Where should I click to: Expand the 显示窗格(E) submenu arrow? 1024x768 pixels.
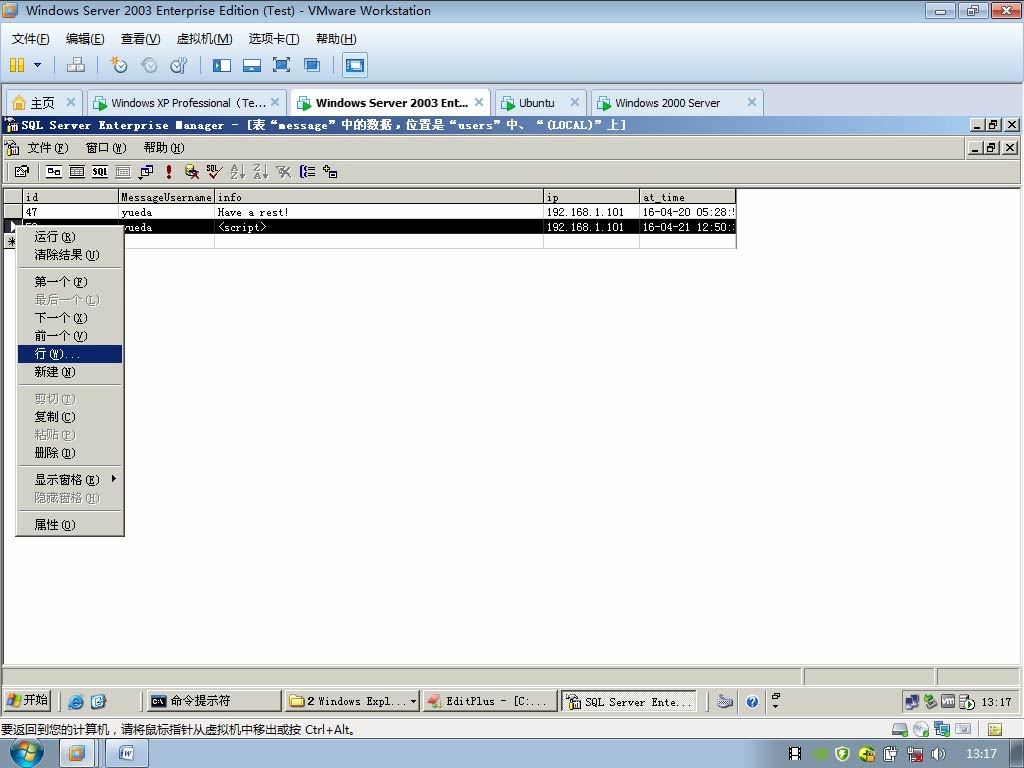click(x=114, y=479)
